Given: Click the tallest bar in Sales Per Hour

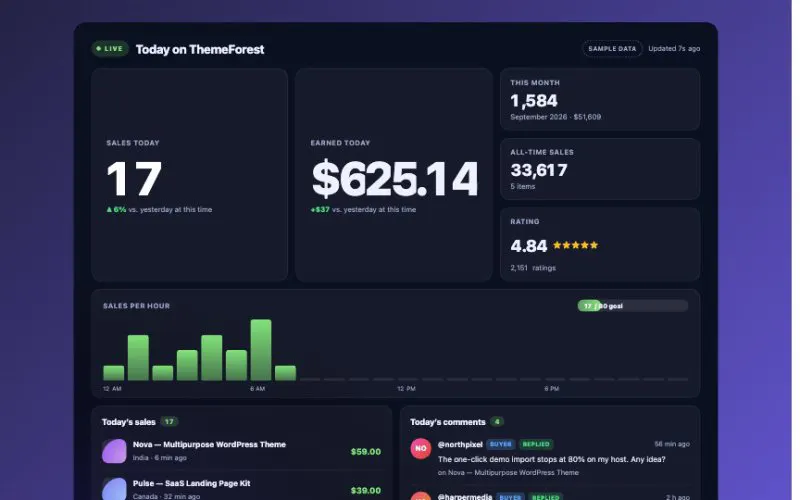Looking at the screenshot, I should [261, 350].
